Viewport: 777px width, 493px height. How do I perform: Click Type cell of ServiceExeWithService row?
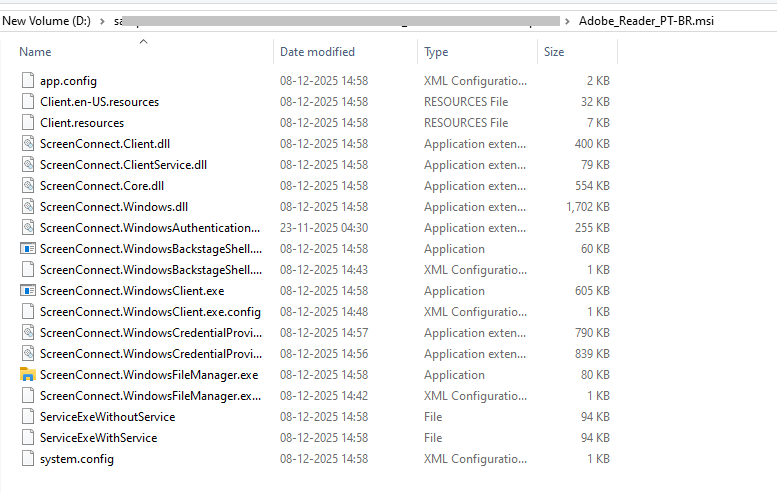pyautogui.click(x=433, y=438)
